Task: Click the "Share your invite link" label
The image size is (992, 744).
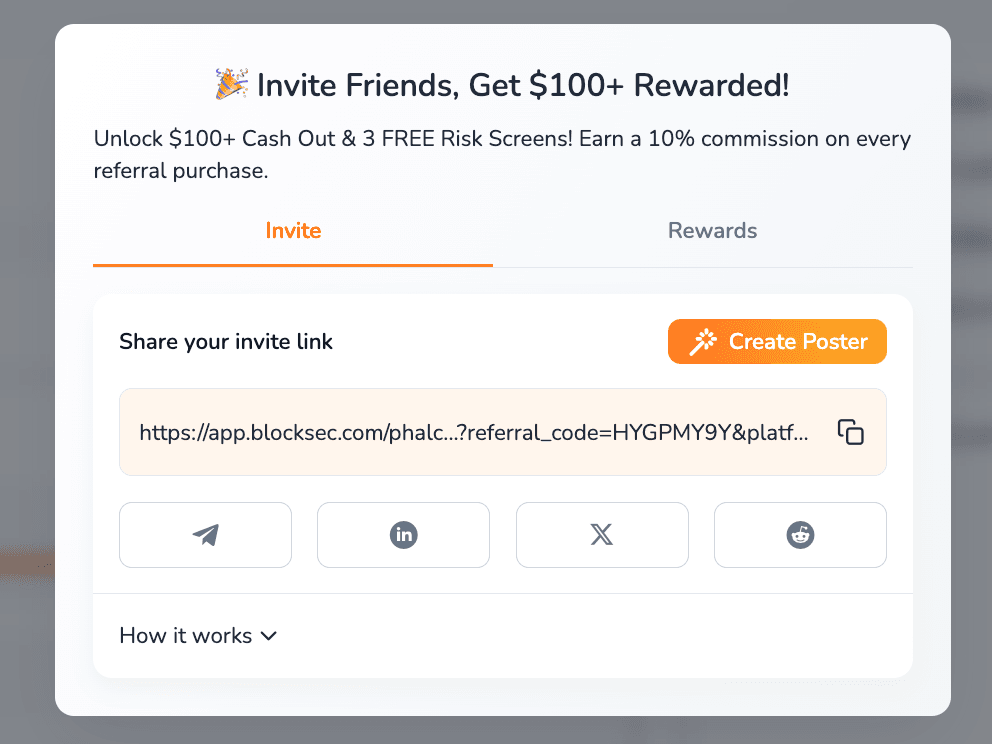Action: 226,342
